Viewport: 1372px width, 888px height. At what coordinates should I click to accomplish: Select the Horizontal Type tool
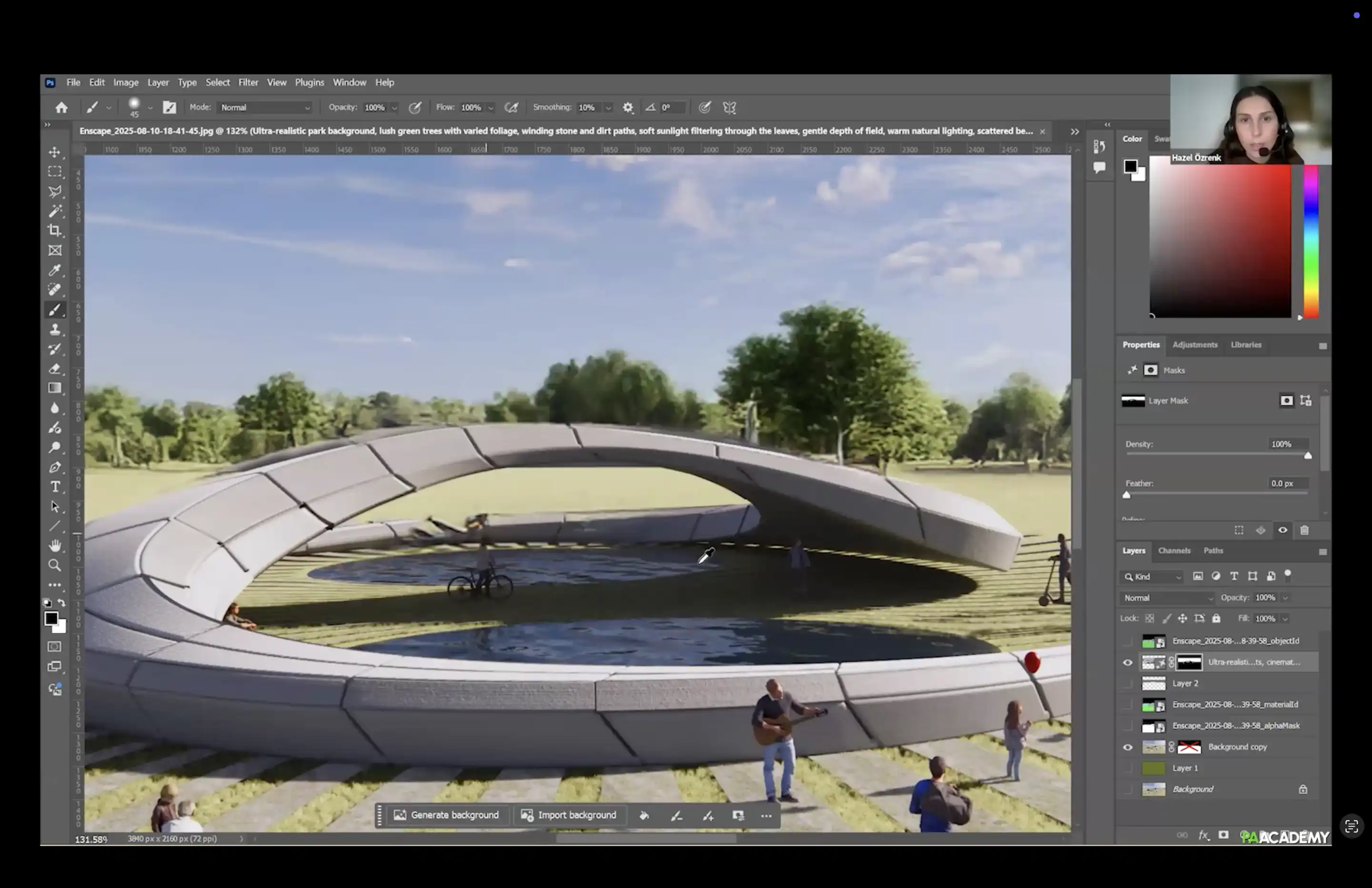click(x=55, y=487)
